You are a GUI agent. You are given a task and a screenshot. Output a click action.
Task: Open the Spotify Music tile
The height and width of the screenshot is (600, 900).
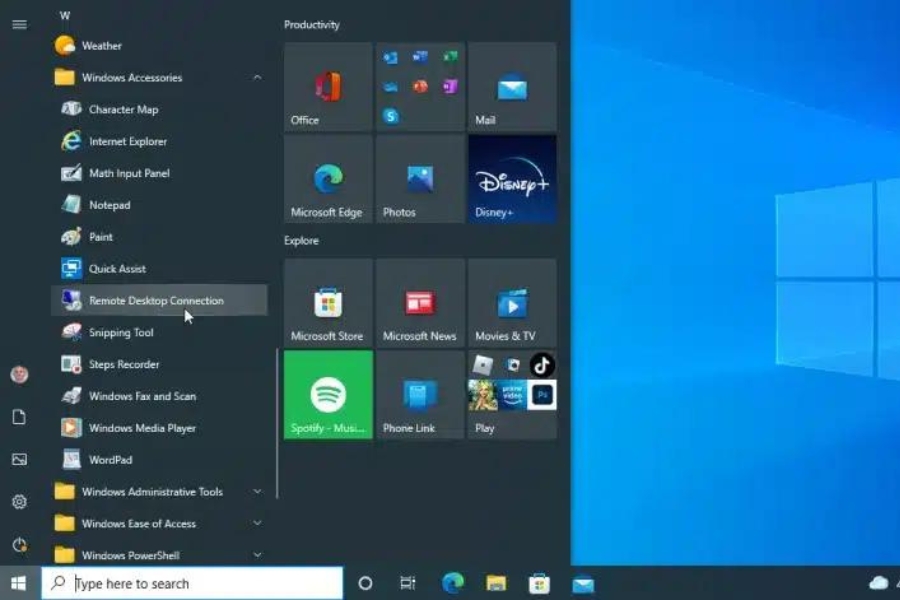coord(328,395)
